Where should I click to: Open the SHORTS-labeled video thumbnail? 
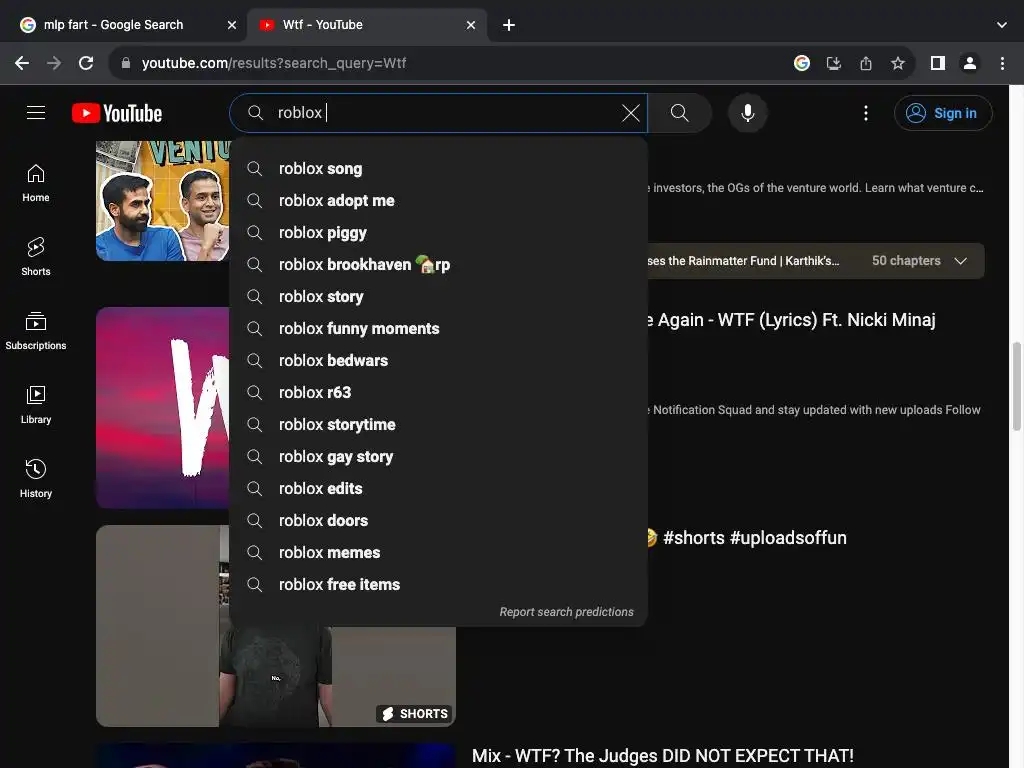(276, 677)
